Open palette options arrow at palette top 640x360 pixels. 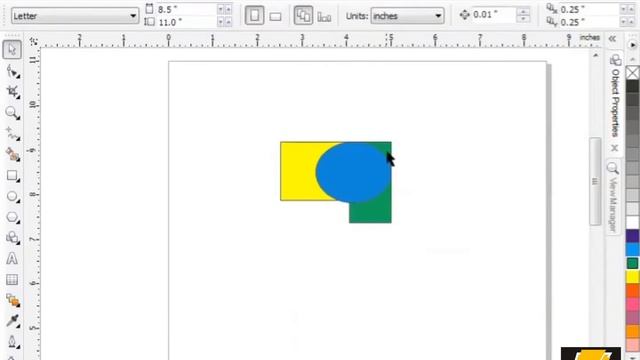632,45
